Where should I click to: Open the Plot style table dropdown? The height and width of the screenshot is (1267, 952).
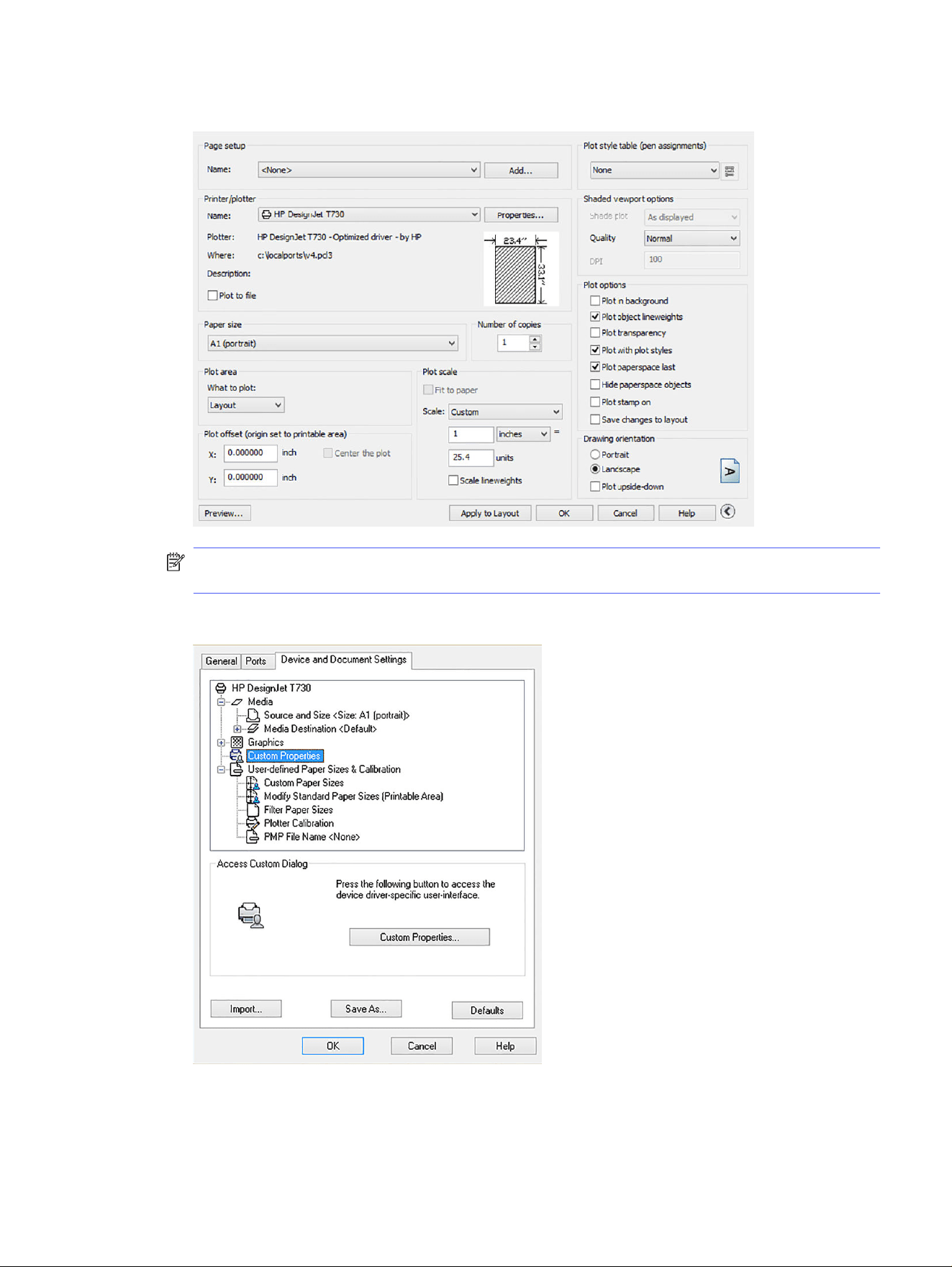pos(654,171)
